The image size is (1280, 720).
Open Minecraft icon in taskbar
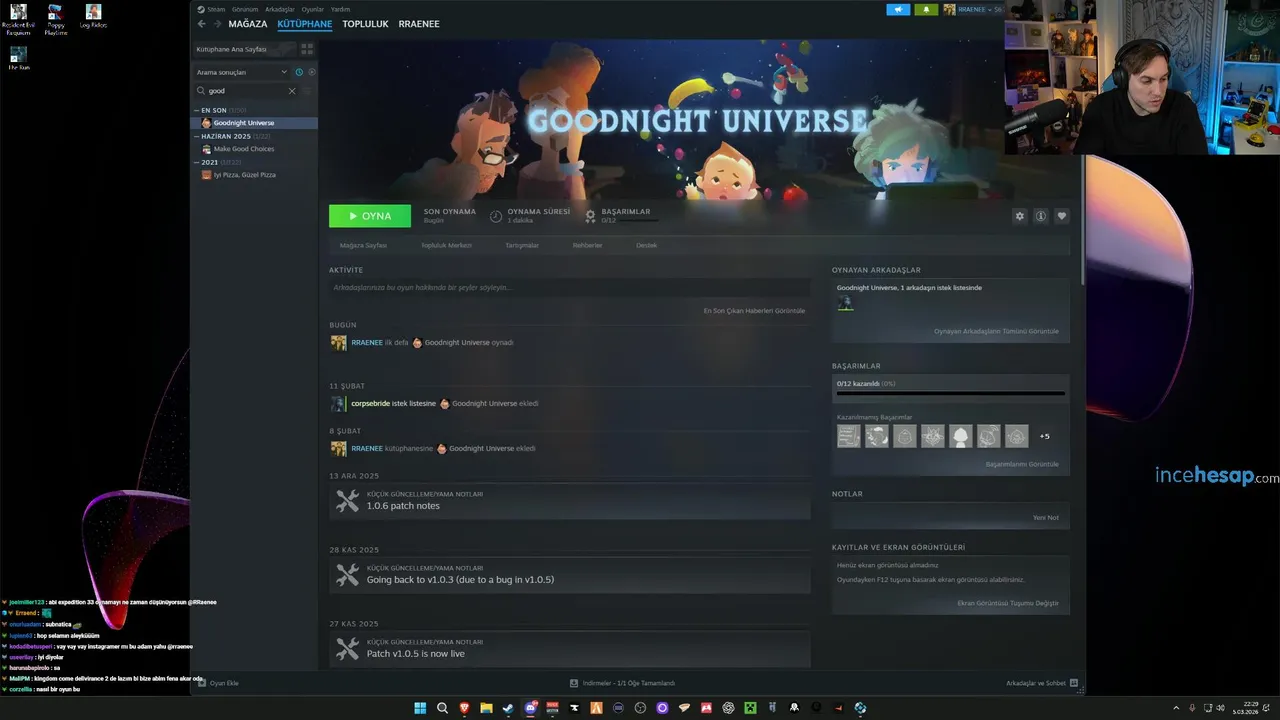tap(750, 708)
